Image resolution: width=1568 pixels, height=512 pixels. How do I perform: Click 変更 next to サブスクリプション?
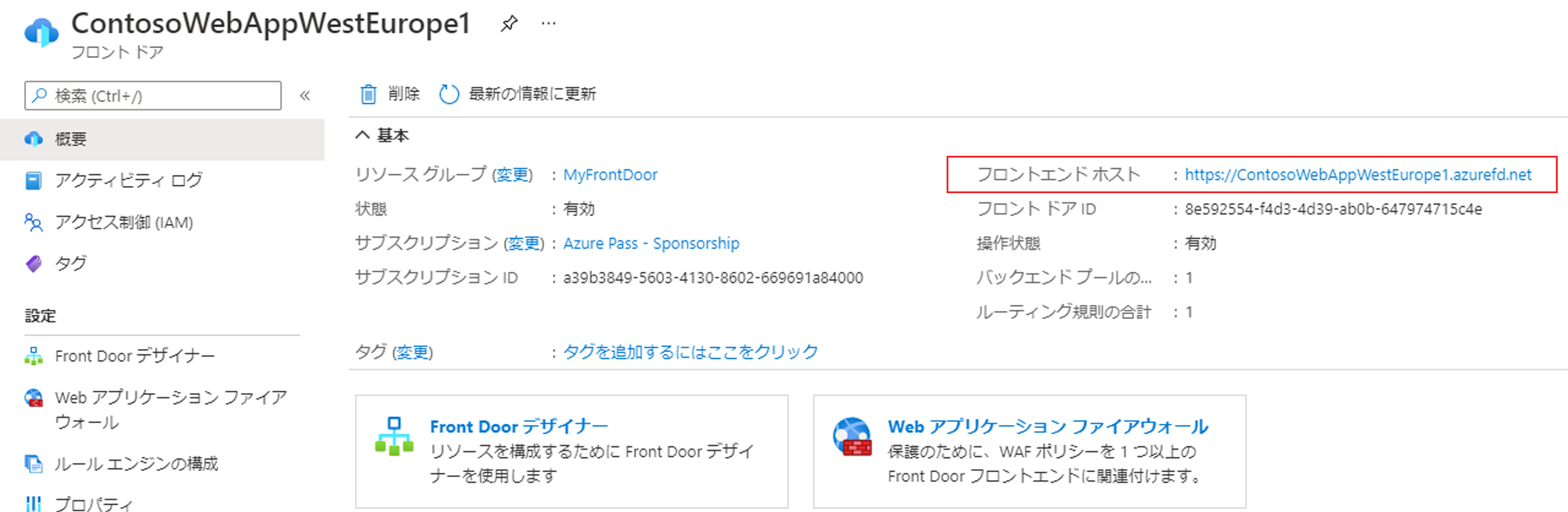click(x=524, y=244)
